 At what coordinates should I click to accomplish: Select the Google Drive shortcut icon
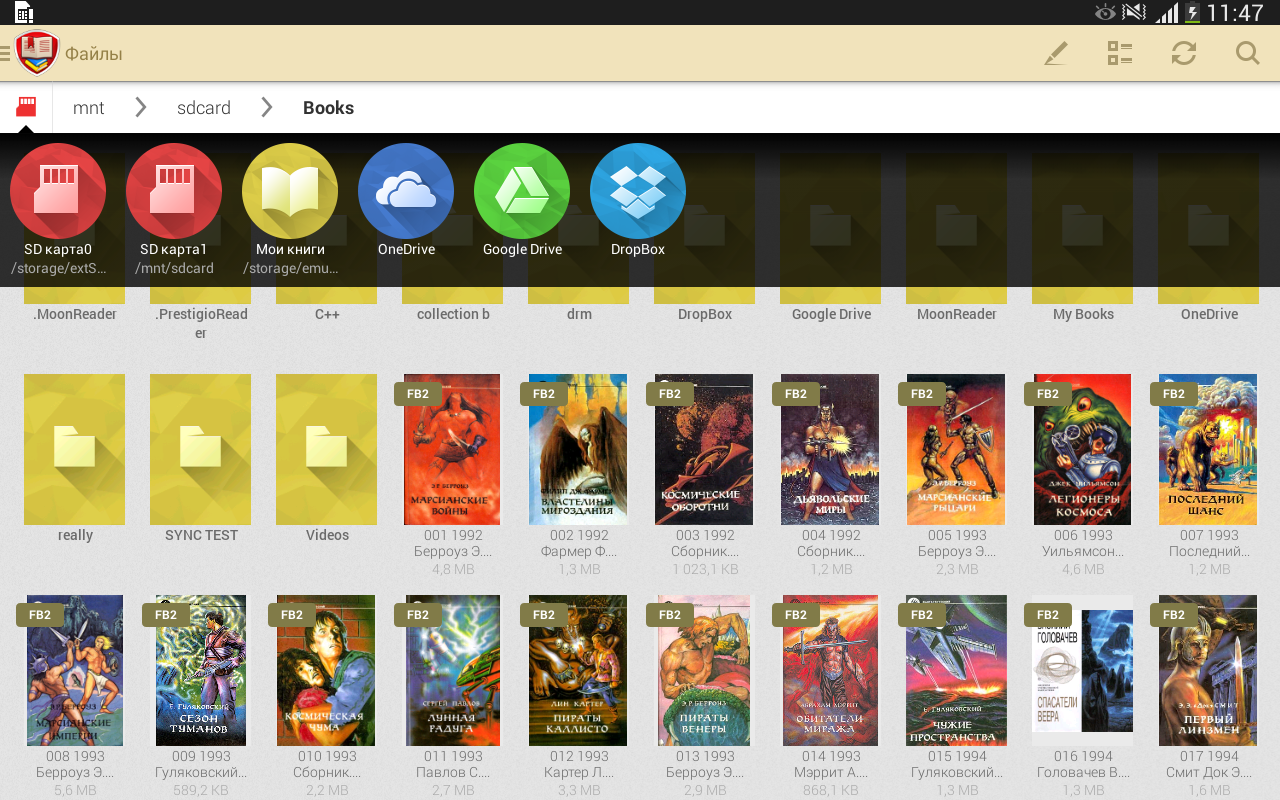(522, 191)
